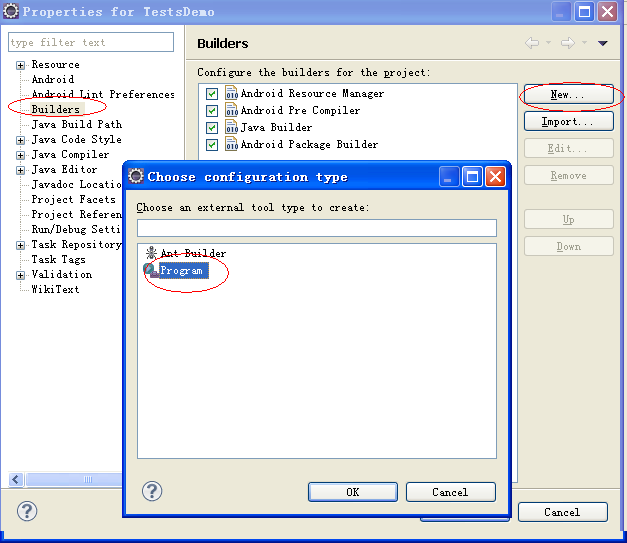
Task: Open the Project References page
Action: (77, 214)
